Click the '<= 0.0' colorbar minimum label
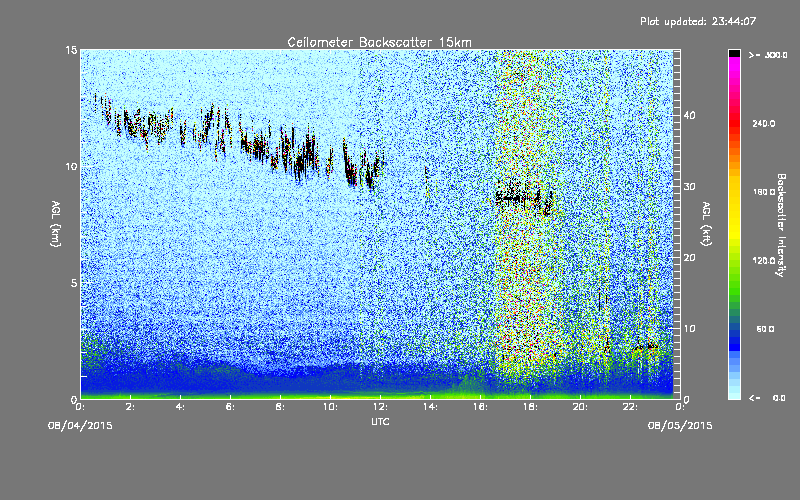Image resolution: width=800 pixels, height=500 pixels. coord(767,398)
